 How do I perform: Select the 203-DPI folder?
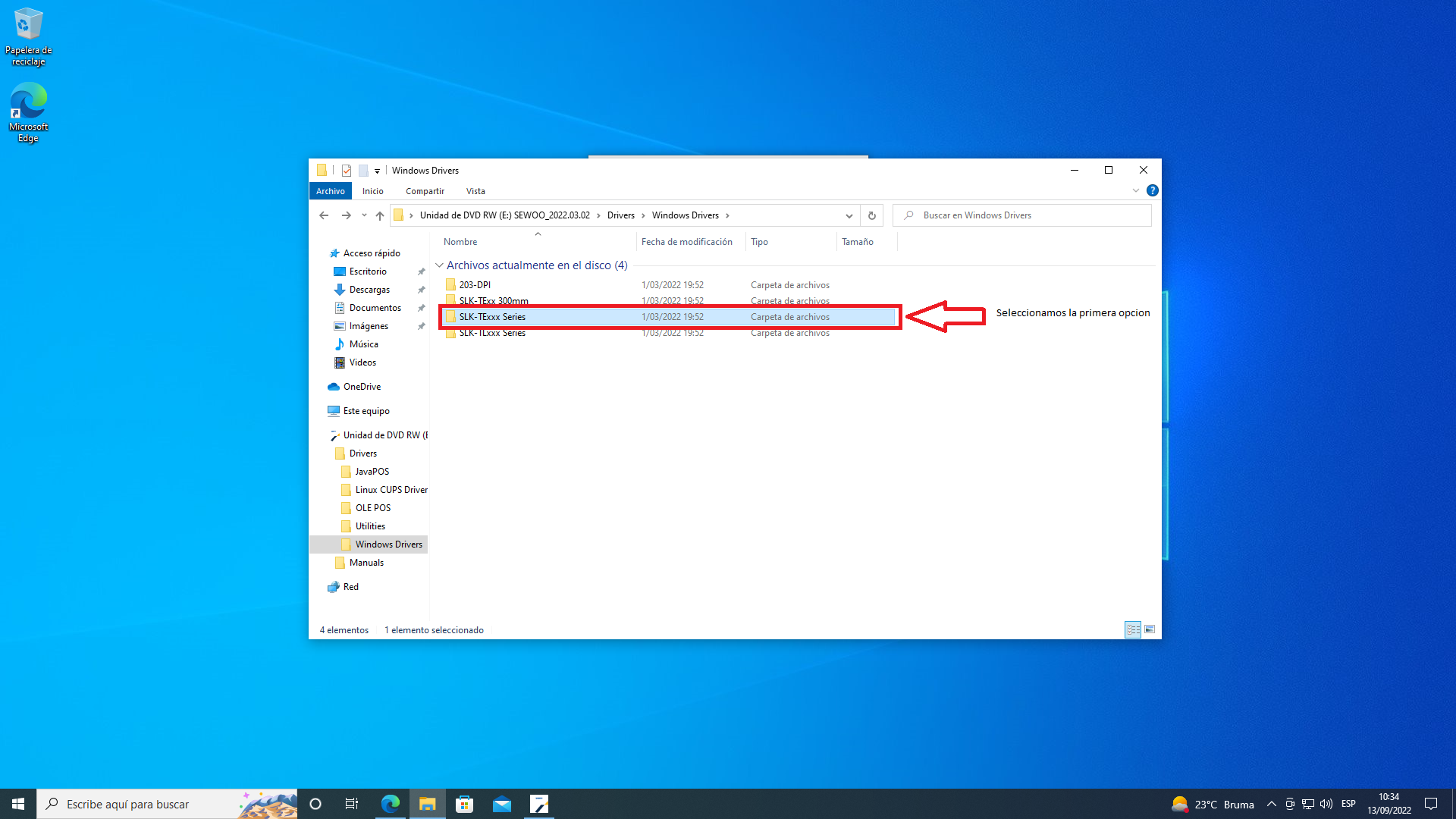click(x=475, y=285)
